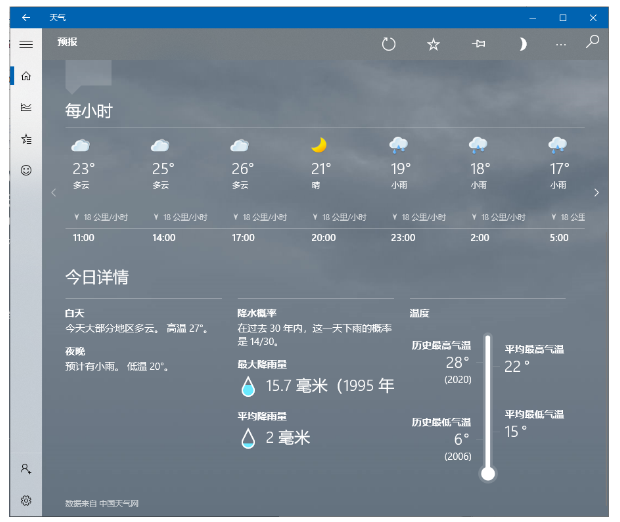The height and width of the screenshot is (522, 620).
Task: Open the historical weather chart icon
Action: pyautogui.click(x=26, y=107)
